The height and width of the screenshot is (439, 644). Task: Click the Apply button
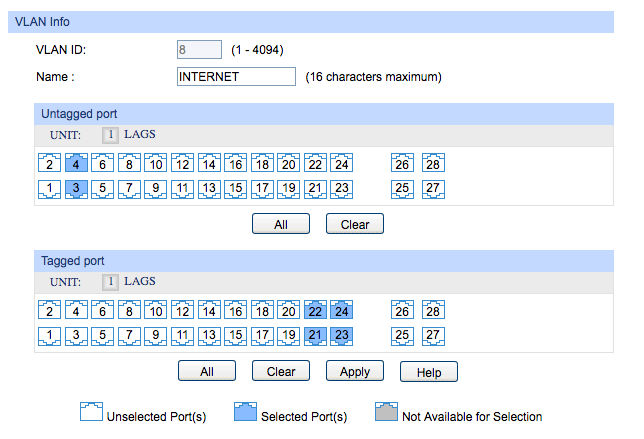pyautogui.click(x=355, y=371)
